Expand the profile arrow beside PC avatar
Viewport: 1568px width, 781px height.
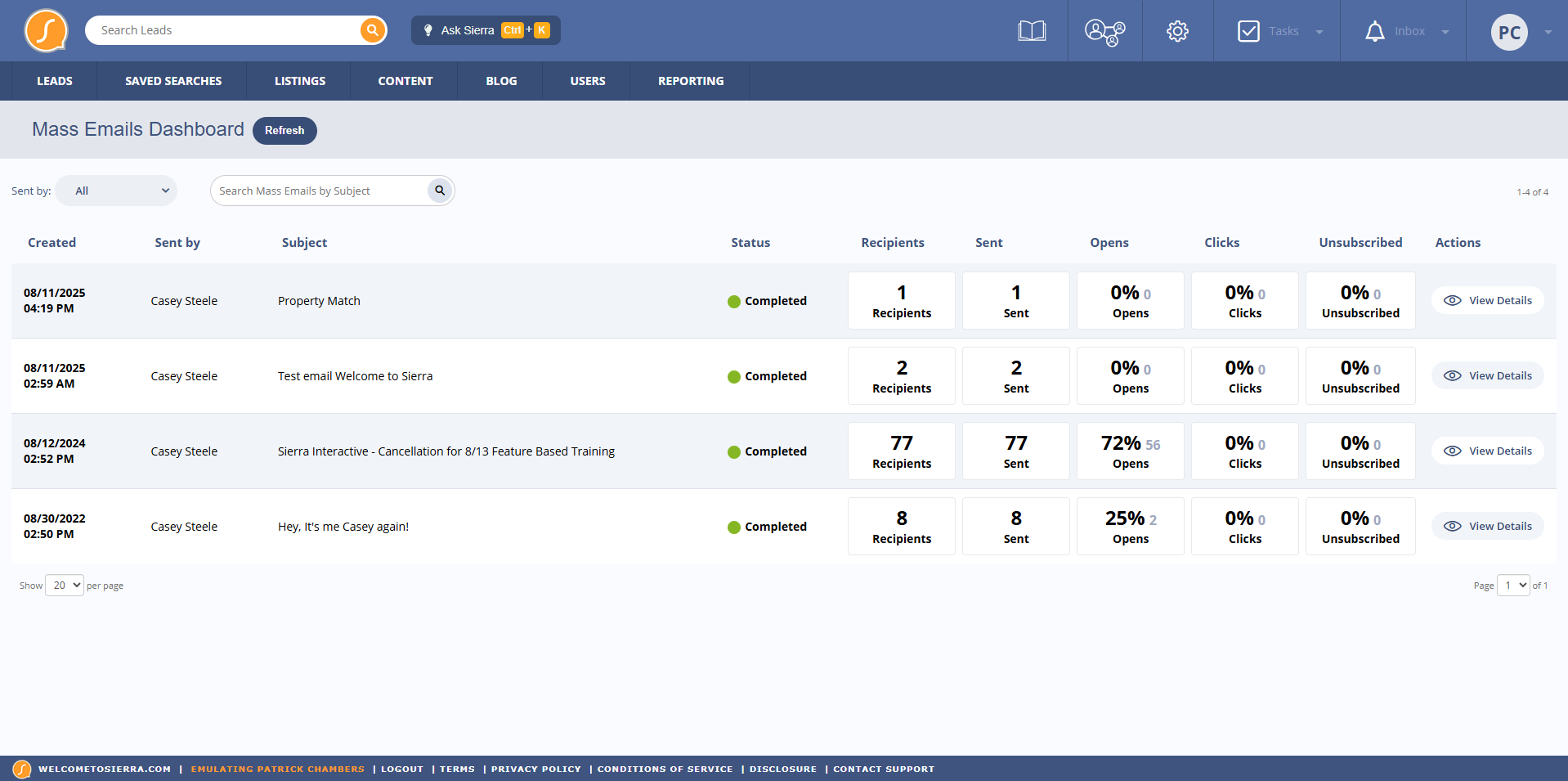coord(1548,32)
